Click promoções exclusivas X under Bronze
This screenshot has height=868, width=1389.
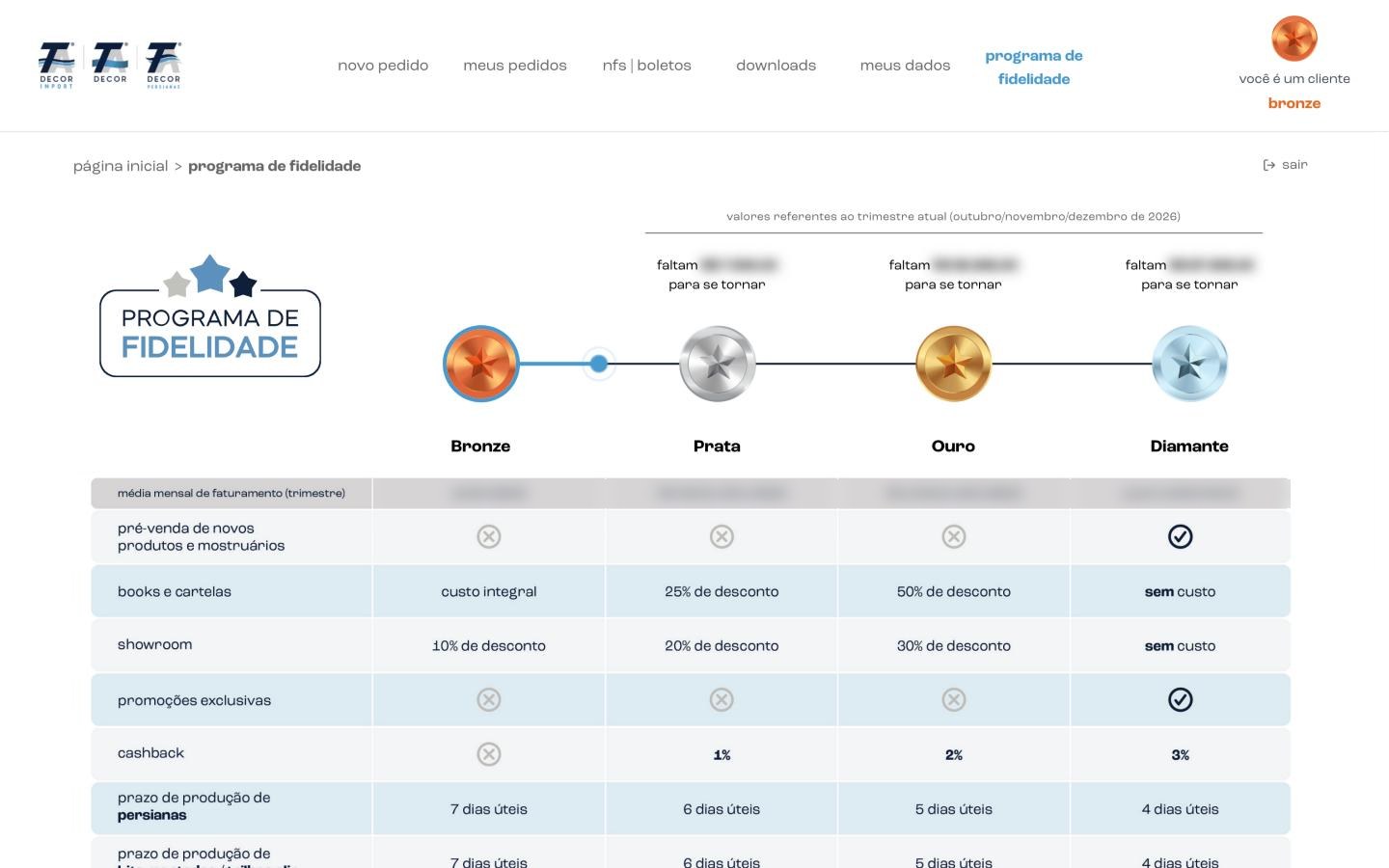489,699
